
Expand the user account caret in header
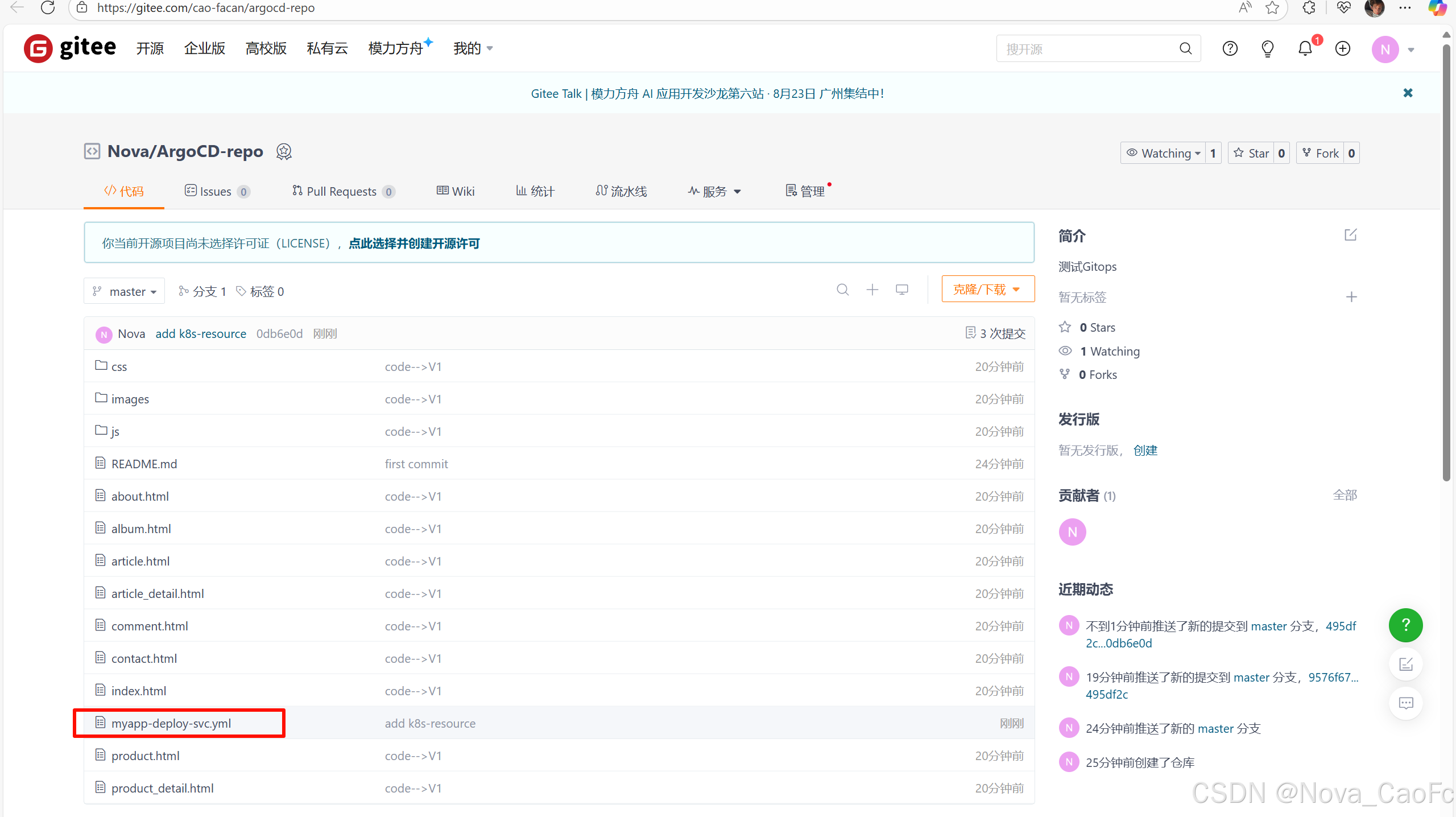(x=1410, y=49)
